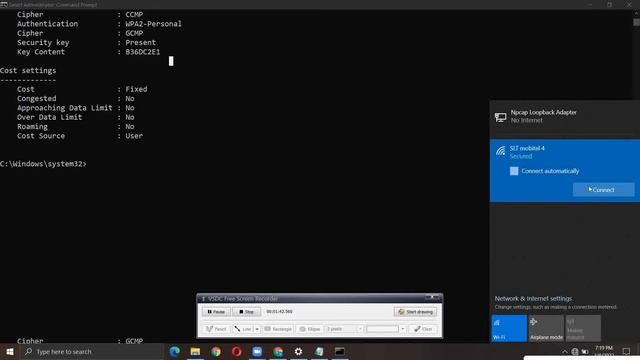This screenshot has height=360, width=640.
Task: Select the Line drawing tool
Action: pyautogui.click(x=243, y=329)
